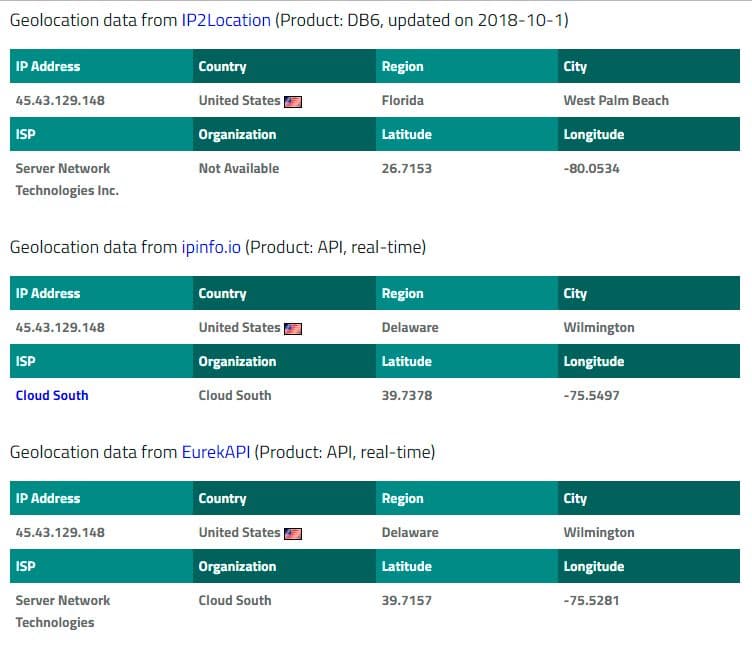Select the IP address 45.43.129.148 in IP2Location table
Screen dimensions: 752x652
(60, 100)
